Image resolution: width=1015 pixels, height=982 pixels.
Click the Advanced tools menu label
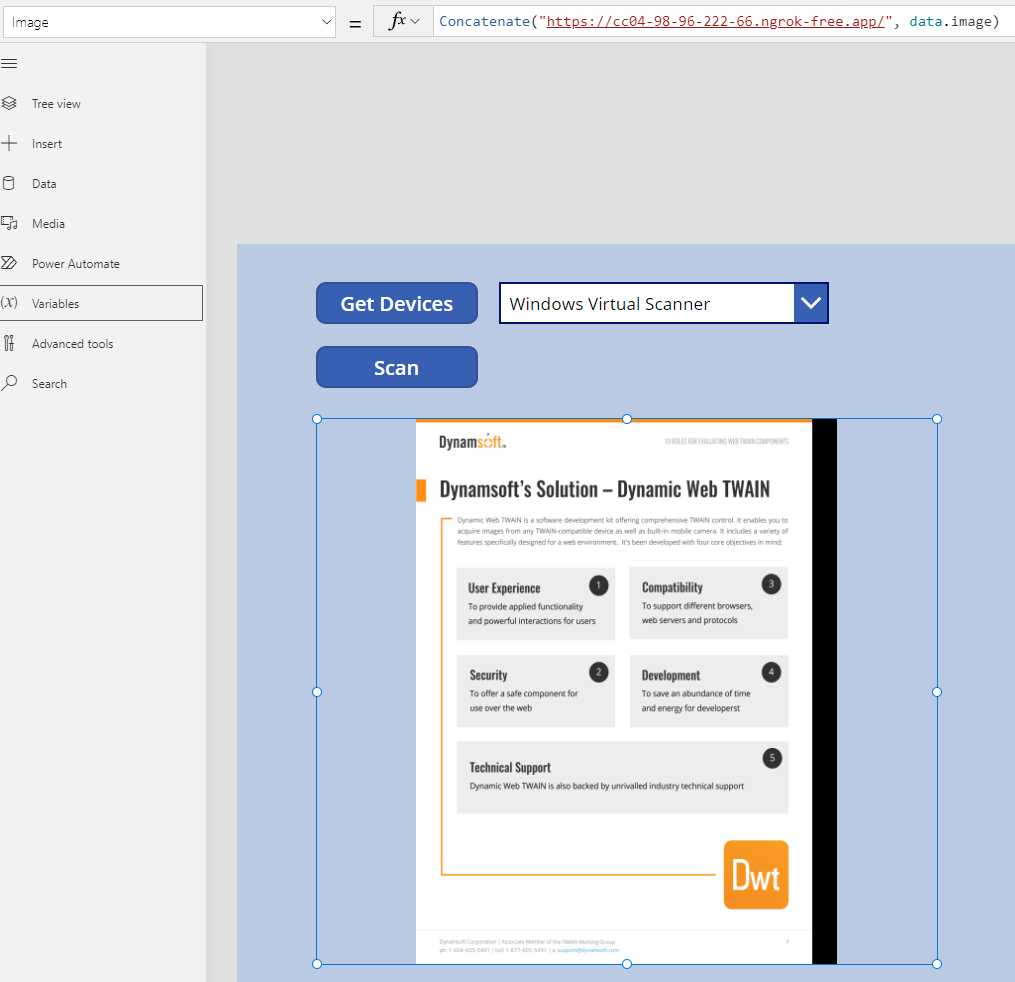(x=72, y=344)
